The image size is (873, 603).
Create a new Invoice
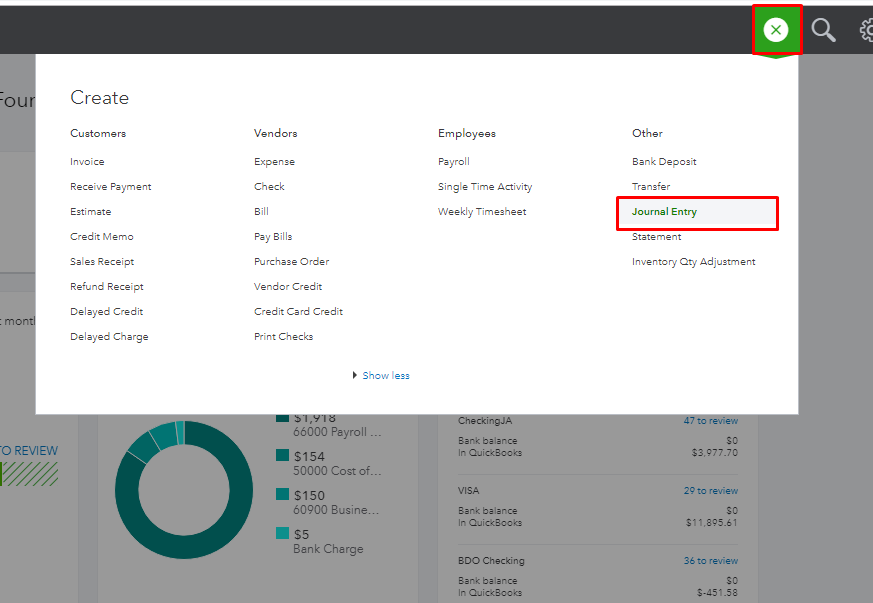[x=87, y=162]
